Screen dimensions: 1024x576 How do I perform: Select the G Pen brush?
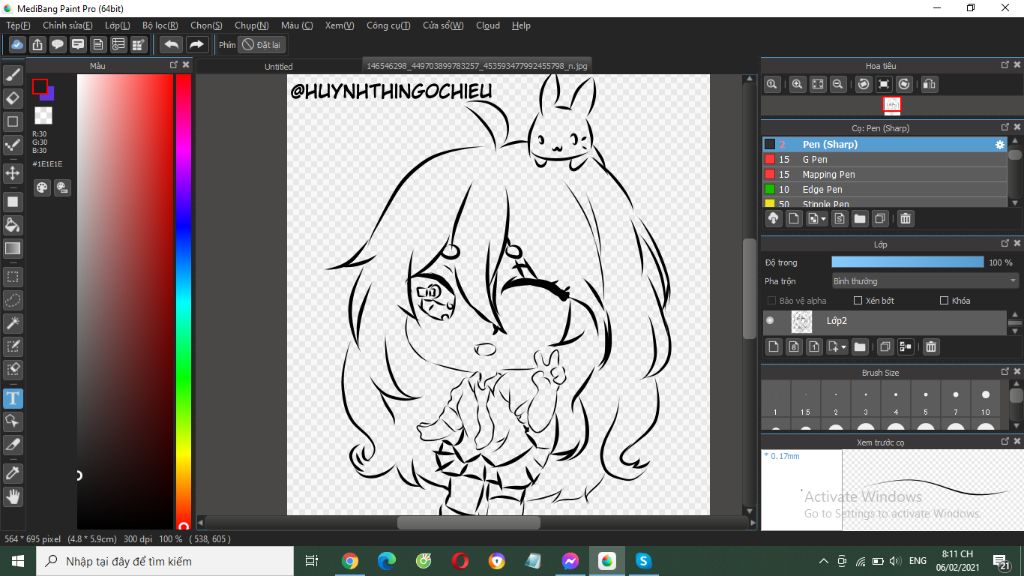885,159
